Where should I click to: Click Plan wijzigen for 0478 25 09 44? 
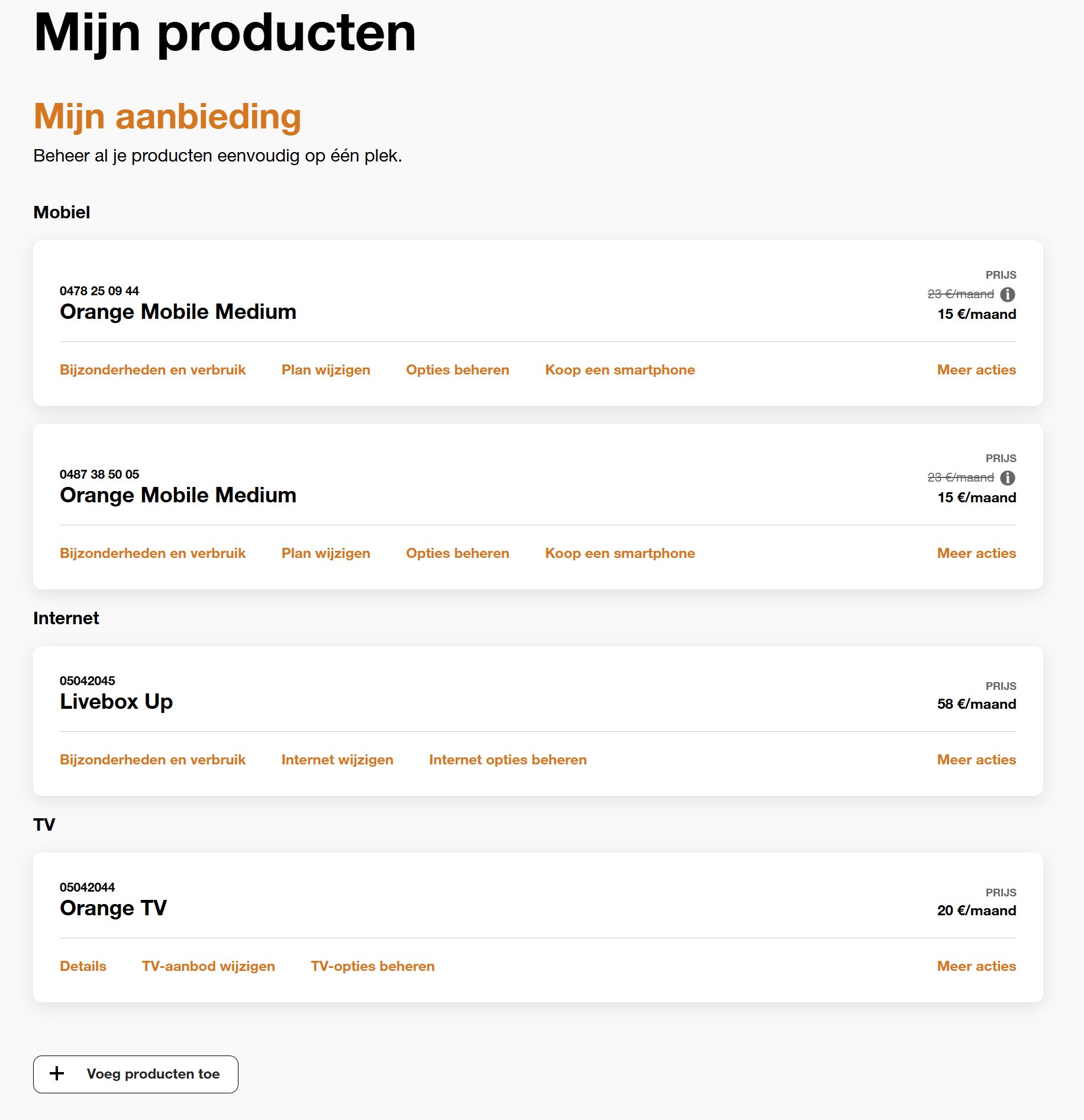click(326, 370)
